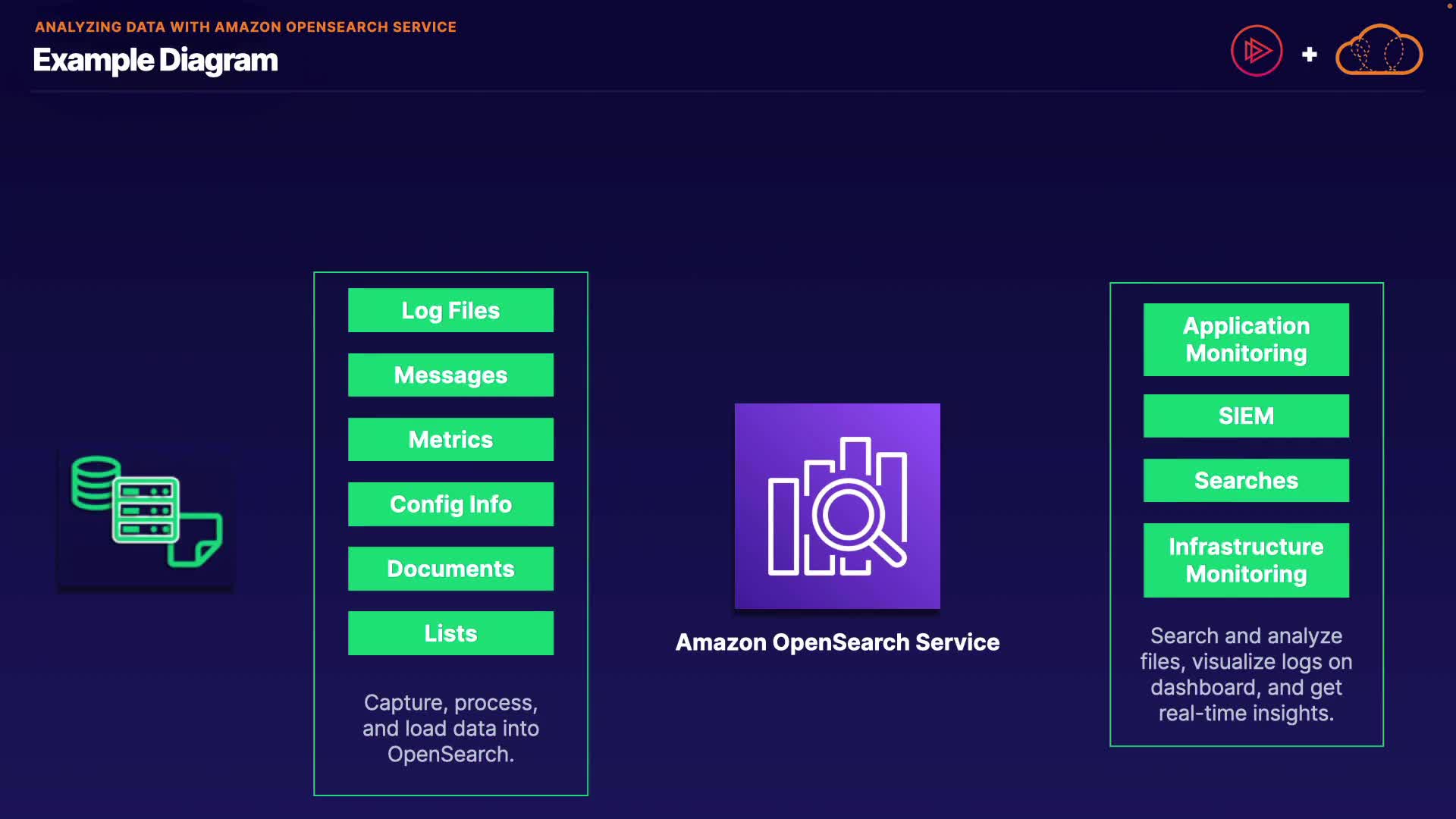Click the orange course title header text

pos(246,27)
